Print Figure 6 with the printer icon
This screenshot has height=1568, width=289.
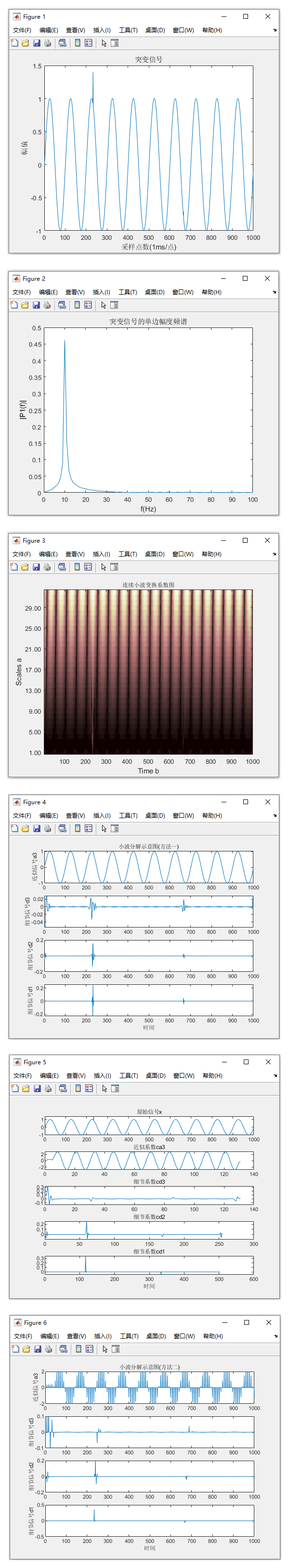pyautogui.click(x=49, y=1349)
